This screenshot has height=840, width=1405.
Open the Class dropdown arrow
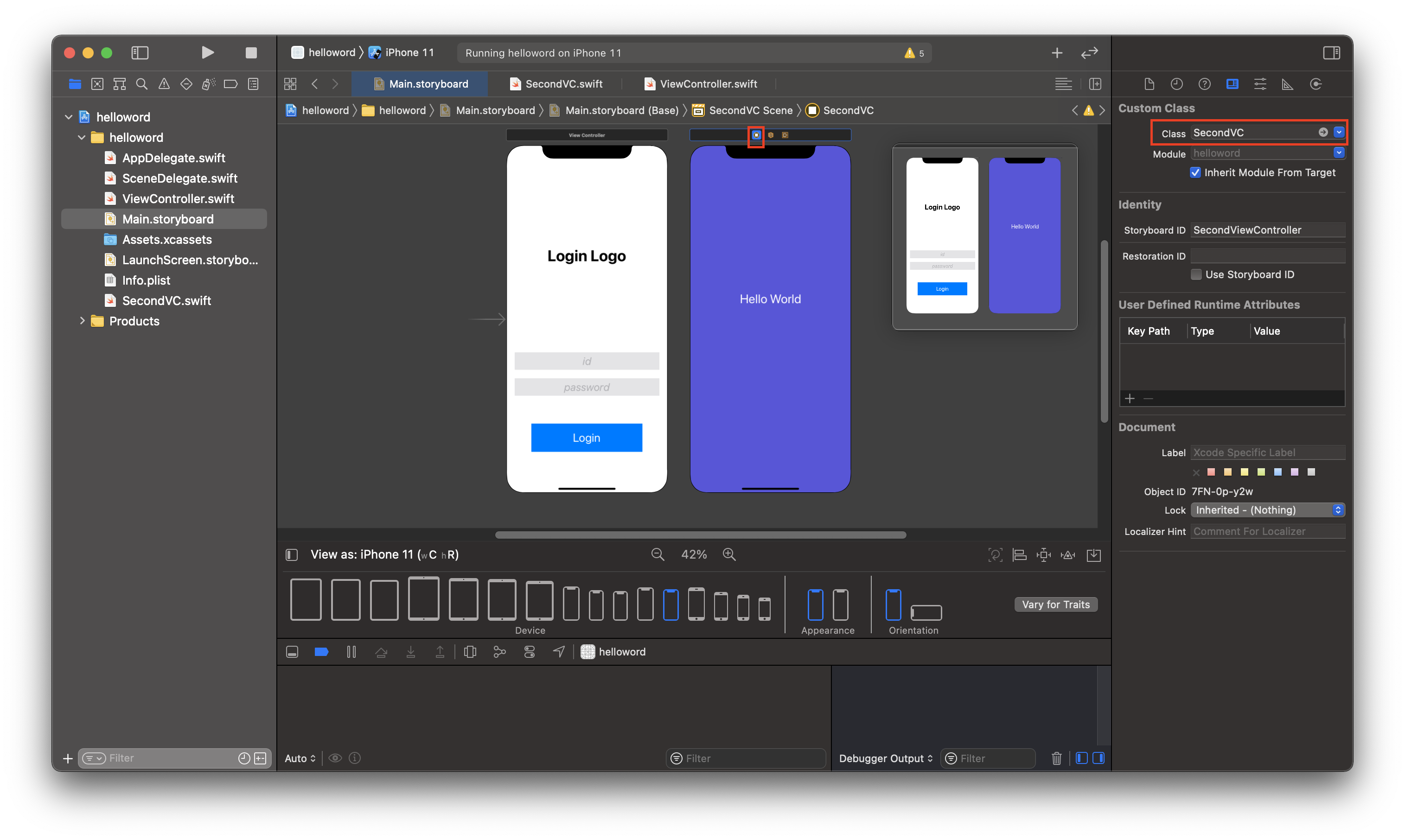coord(1338,132)
